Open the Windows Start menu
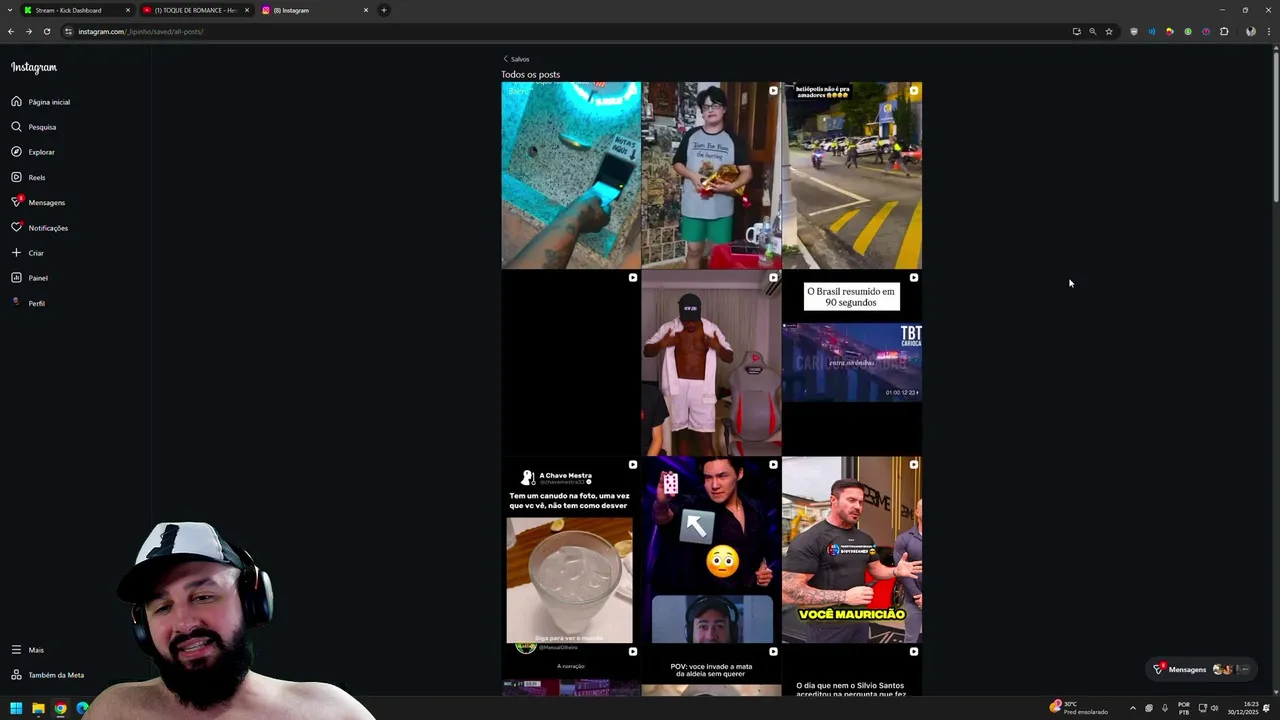 (x=16, y=708)
